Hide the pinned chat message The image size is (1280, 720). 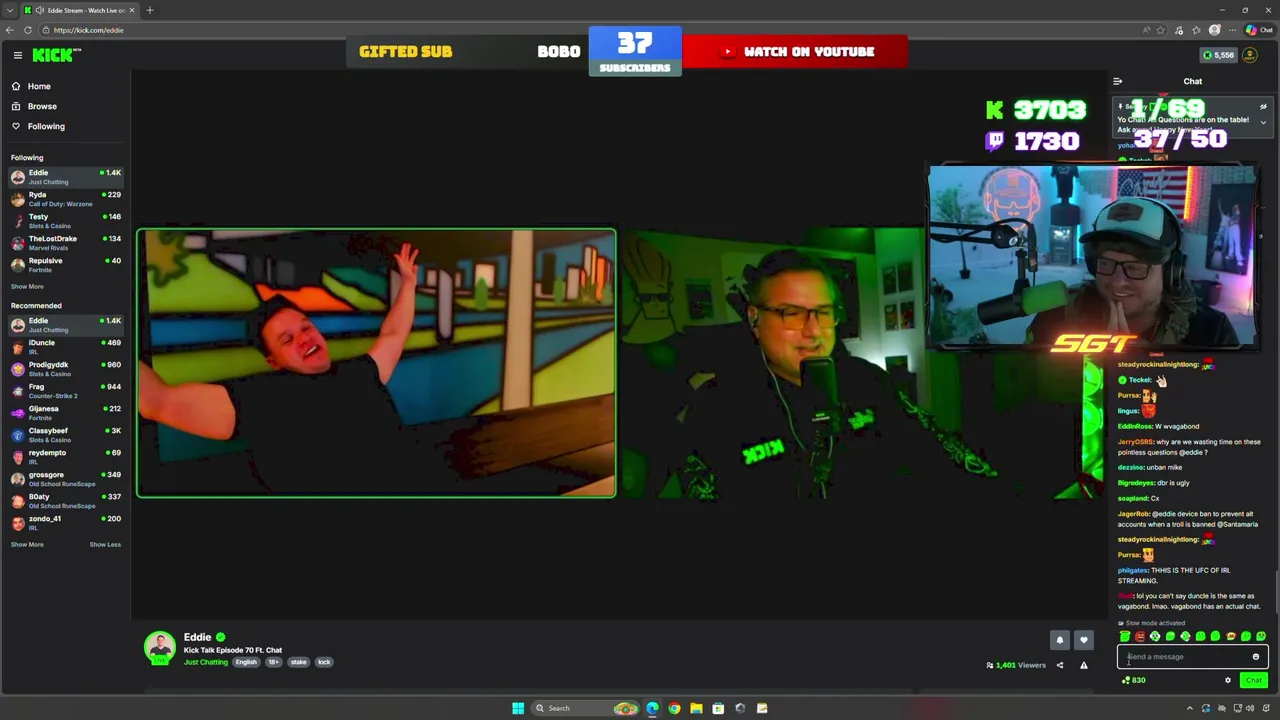pos(1263,106)
